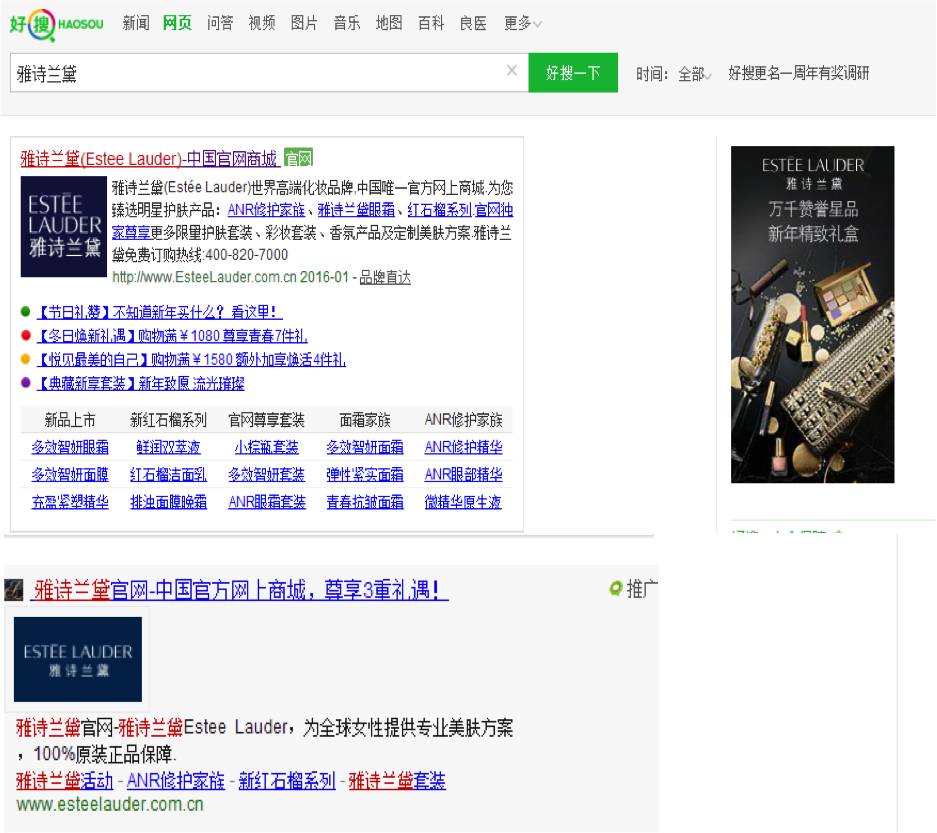Viewport: 937px width, 833px height.
Task: Switch to the 新闻 tab
Action: coord(136,23)
